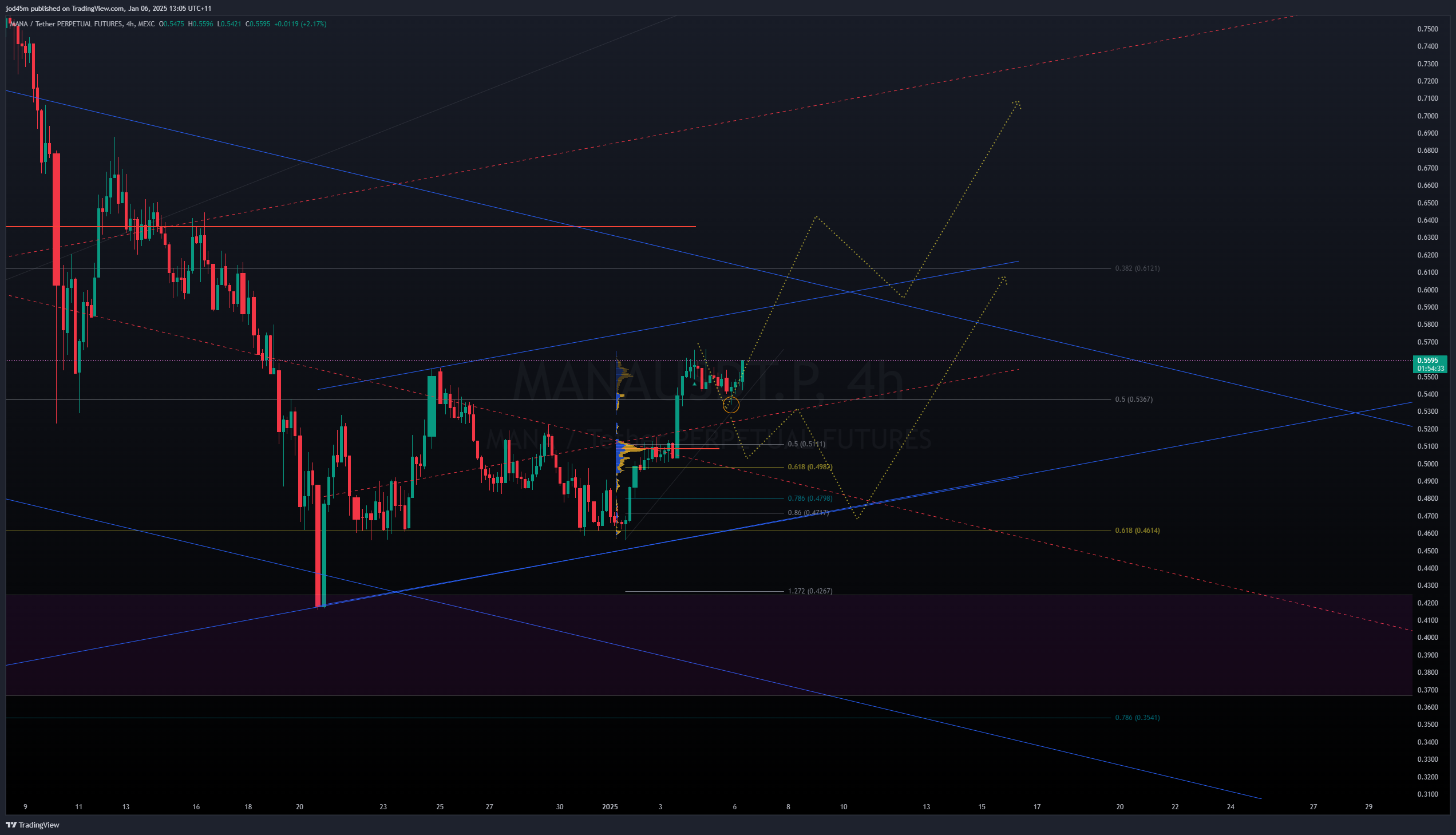Click the date 16 on the time axis

coord(196,807)
